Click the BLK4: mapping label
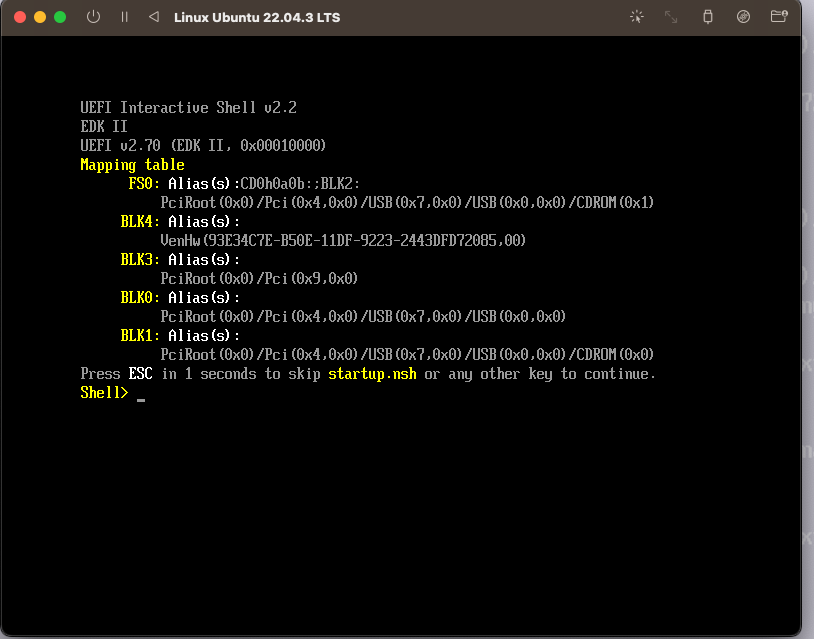The image size is (814, 639). pos(140,221)
